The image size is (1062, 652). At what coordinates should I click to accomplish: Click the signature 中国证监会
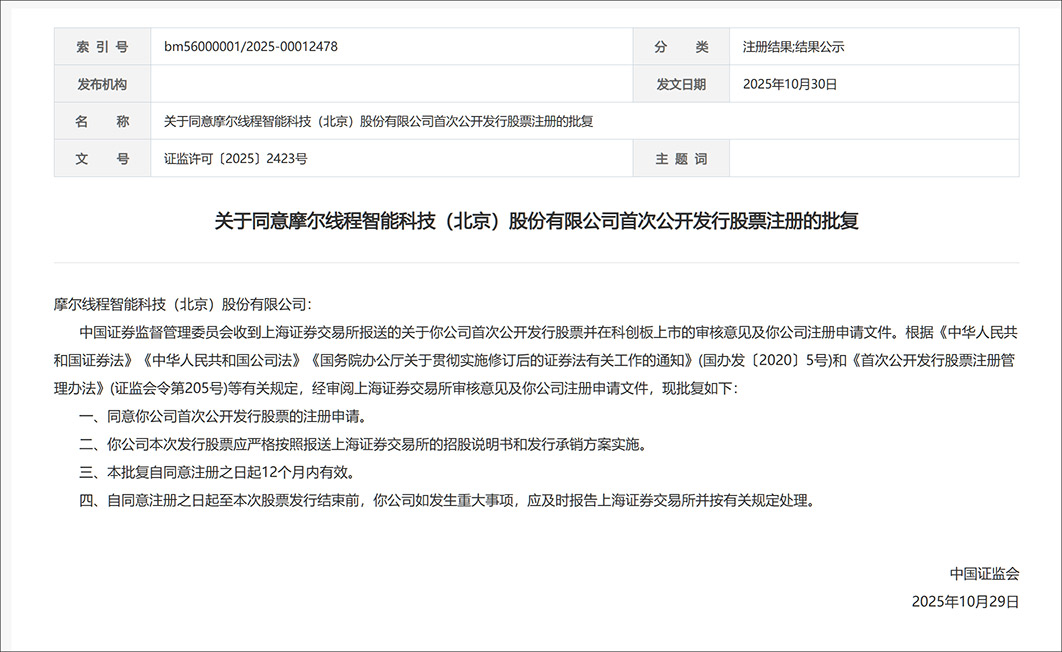click(984, 573)
